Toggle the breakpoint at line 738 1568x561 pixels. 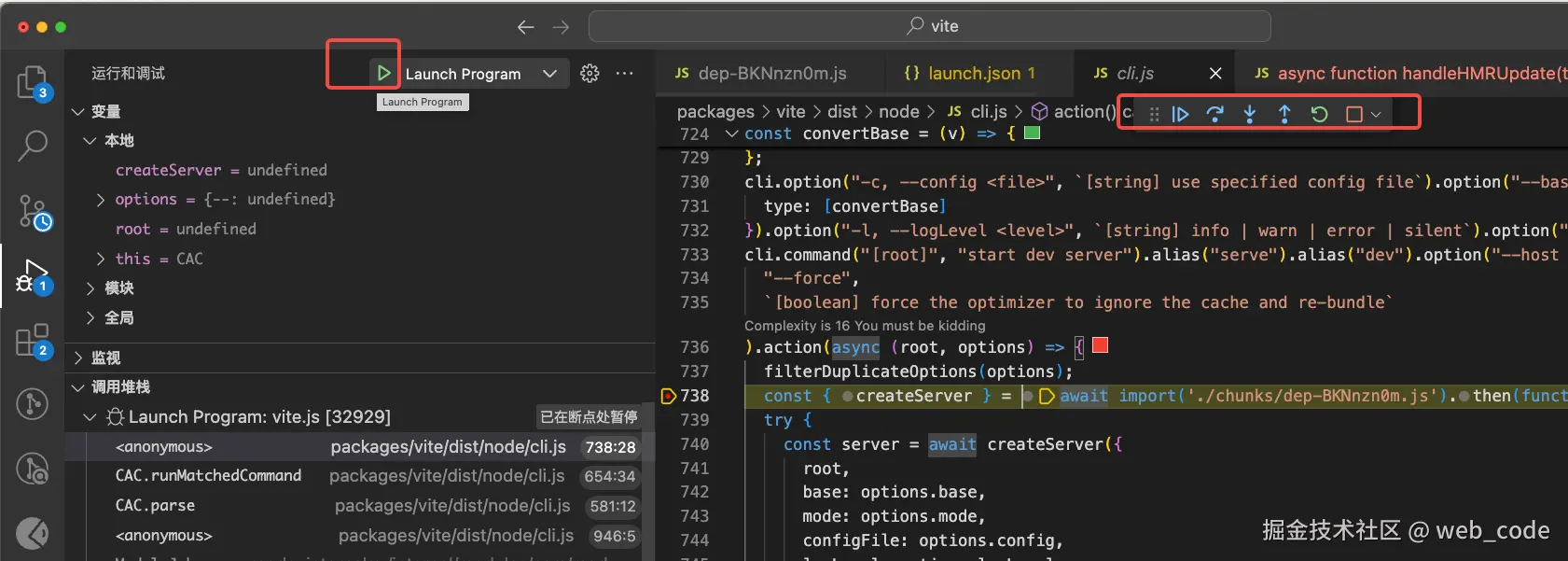click(668, 396)
